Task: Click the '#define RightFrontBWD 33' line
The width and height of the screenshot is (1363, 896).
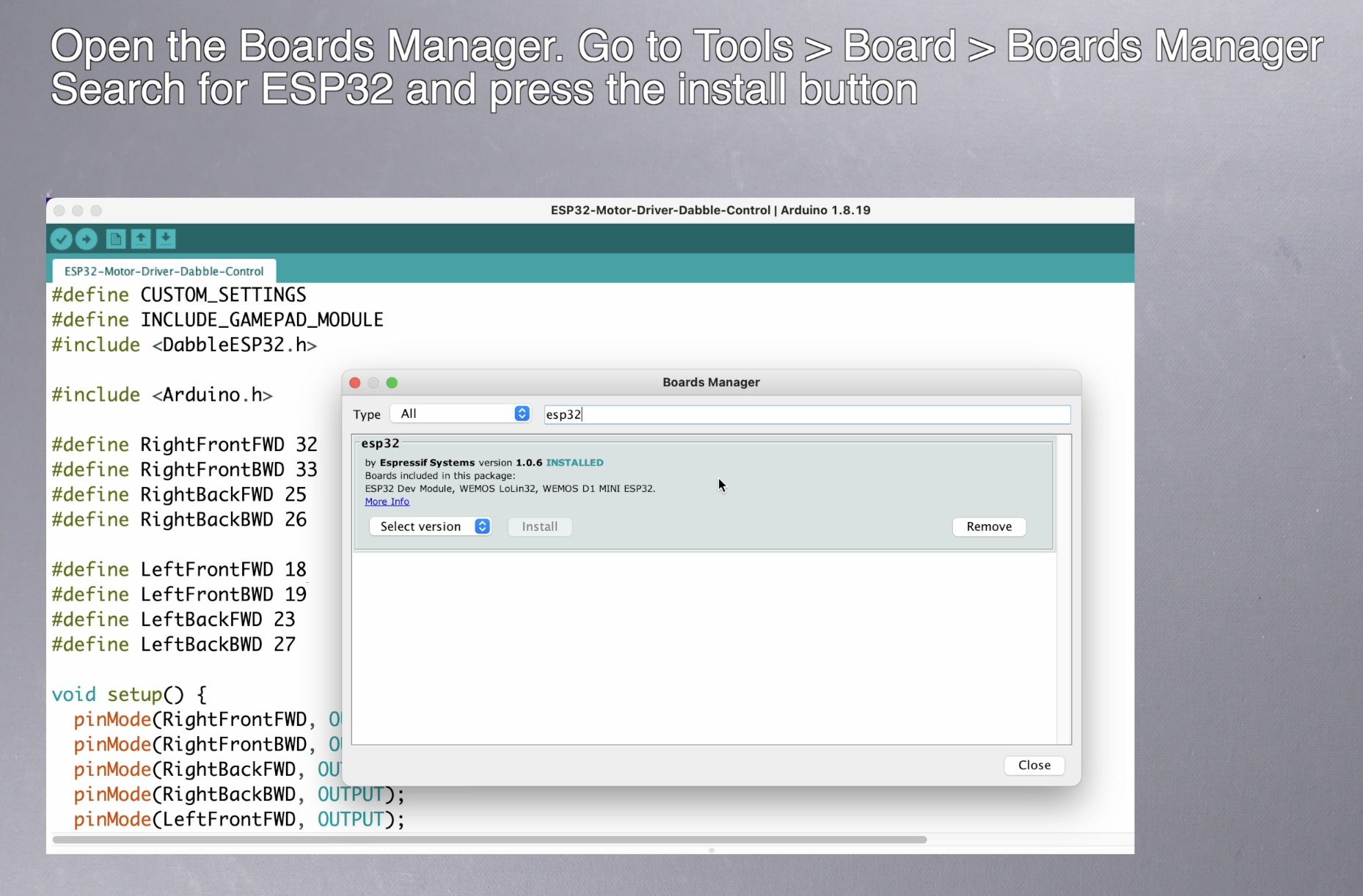Action: tap(185, 469)
